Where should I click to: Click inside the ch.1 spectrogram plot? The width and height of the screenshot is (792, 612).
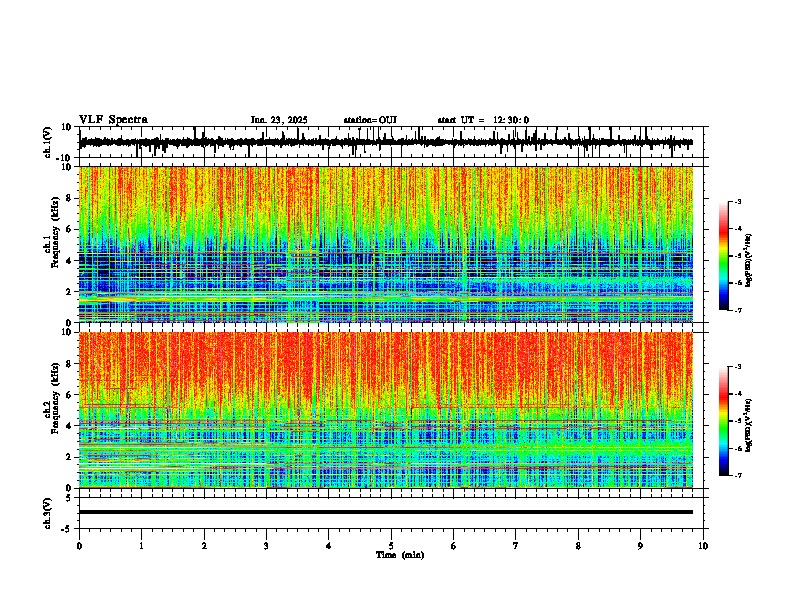[385, 244]
